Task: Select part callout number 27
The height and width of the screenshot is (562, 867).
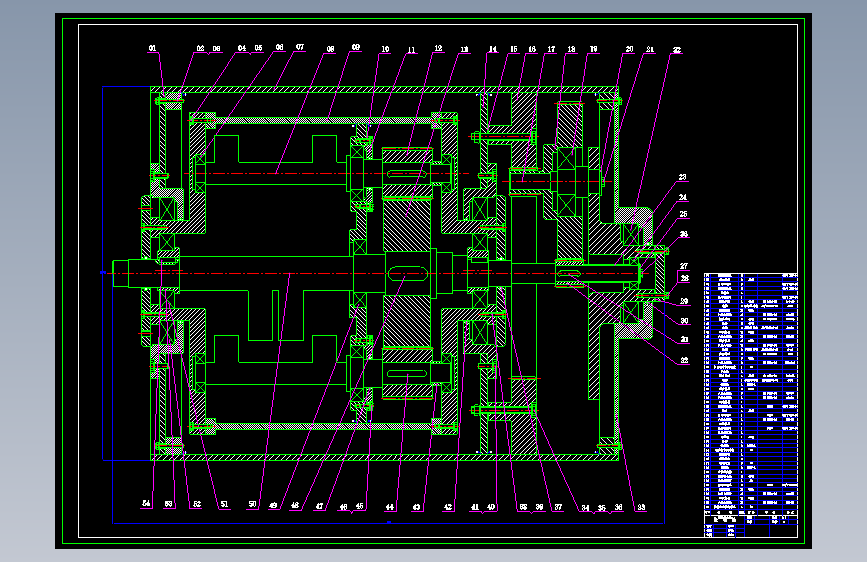Action: coord(685,267)
